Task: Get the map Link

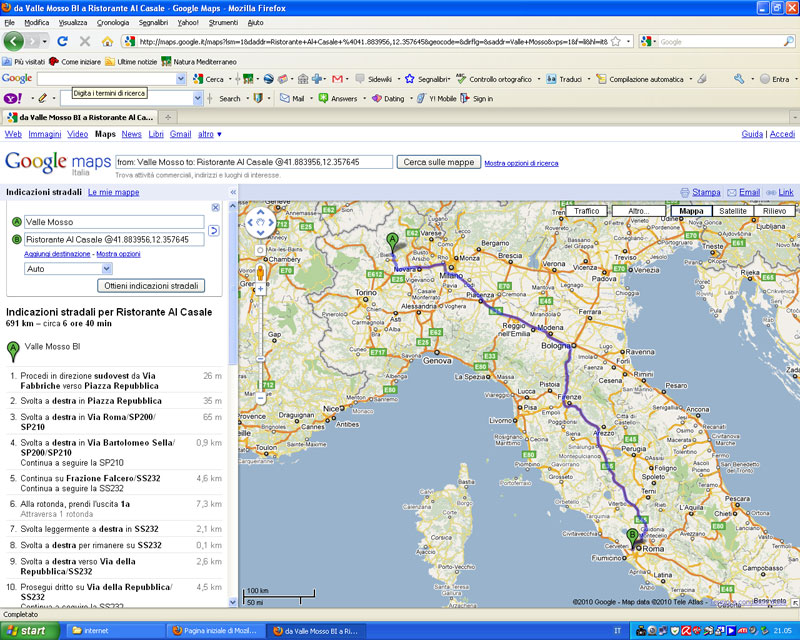Action: tap(786, 192)
